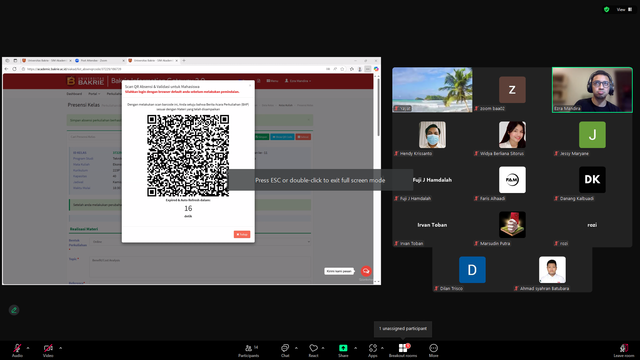Expand Share options arrow
This screenshot has width=640, height=360.
(356, 348)
